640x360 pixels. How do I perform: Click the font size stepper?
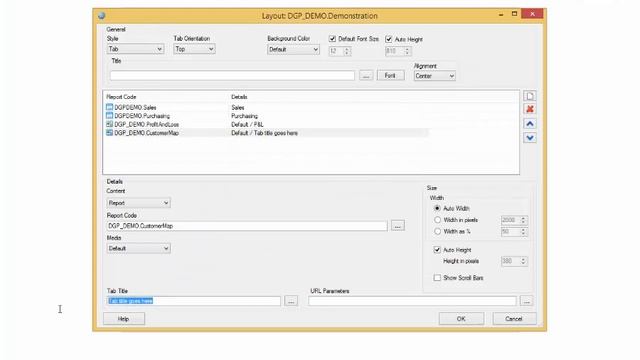tap(347, 51)
